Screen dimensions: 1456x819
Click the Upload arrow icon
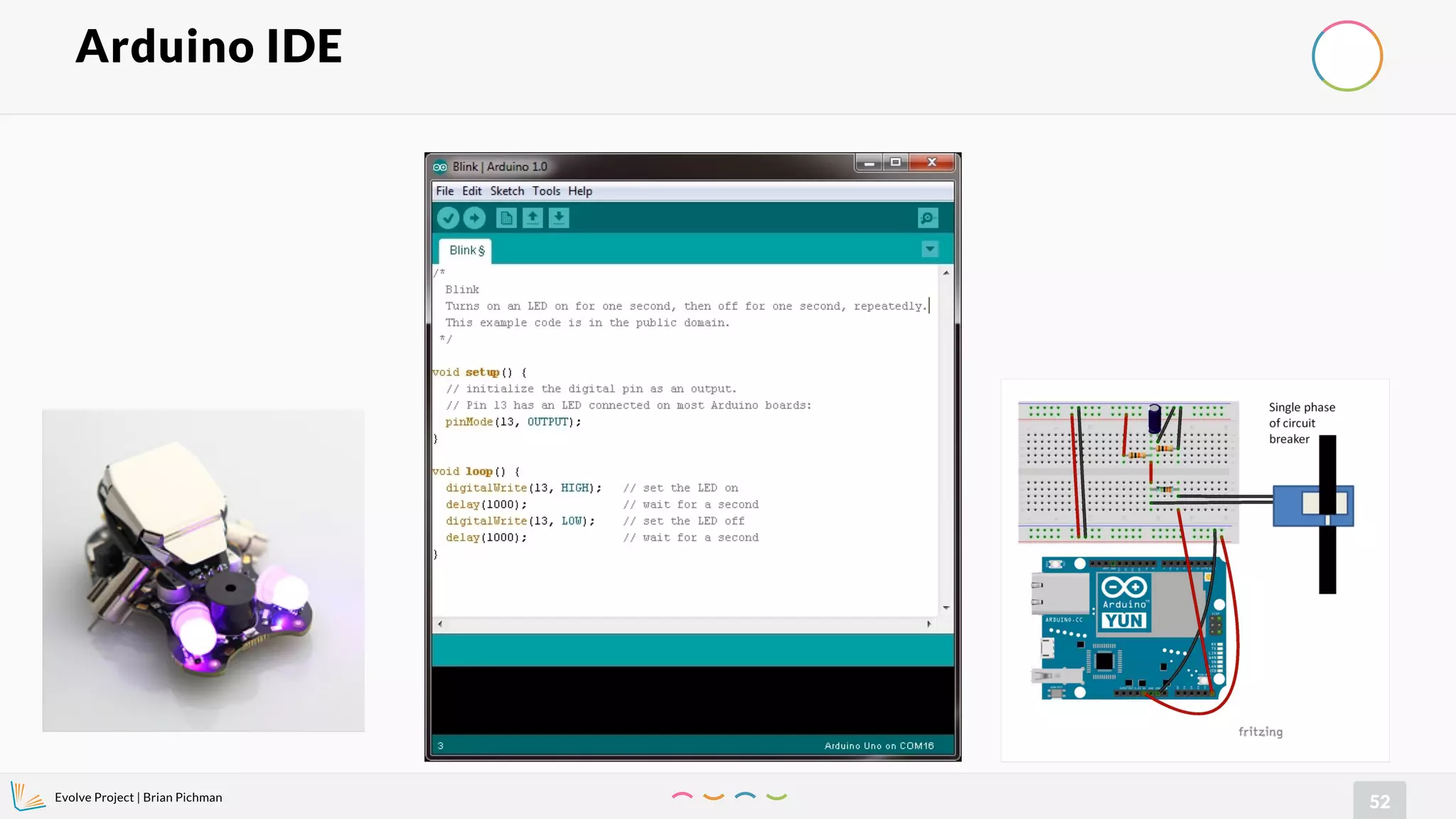(x=474, y=218)
